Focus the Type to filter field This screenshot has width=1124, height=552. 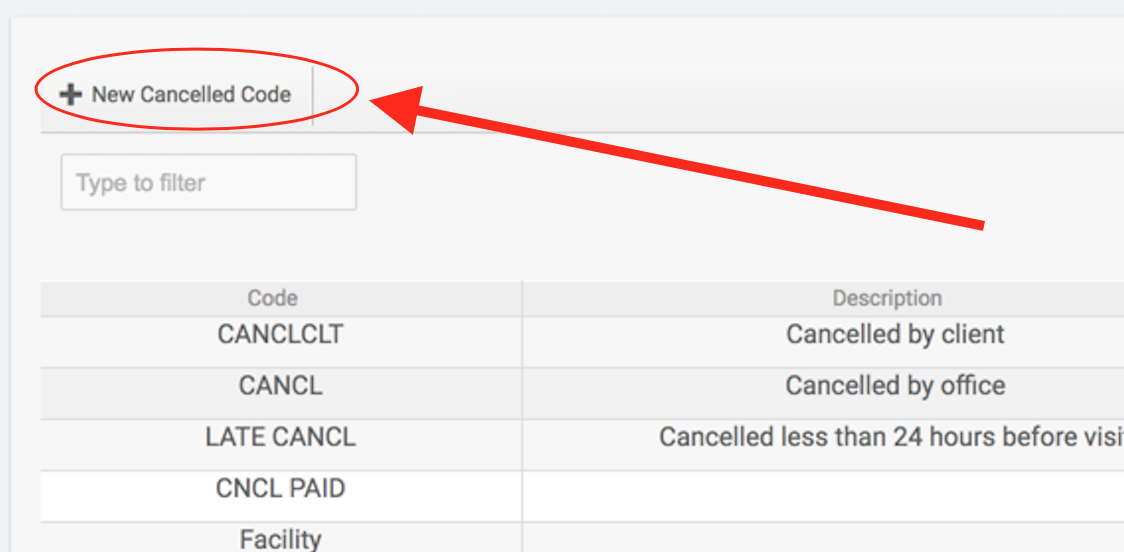tap(208, 183)
